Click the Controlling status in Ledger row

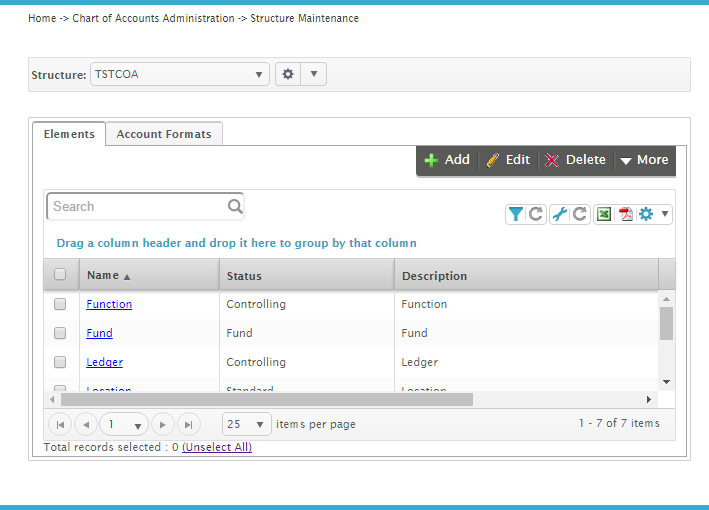256,362
